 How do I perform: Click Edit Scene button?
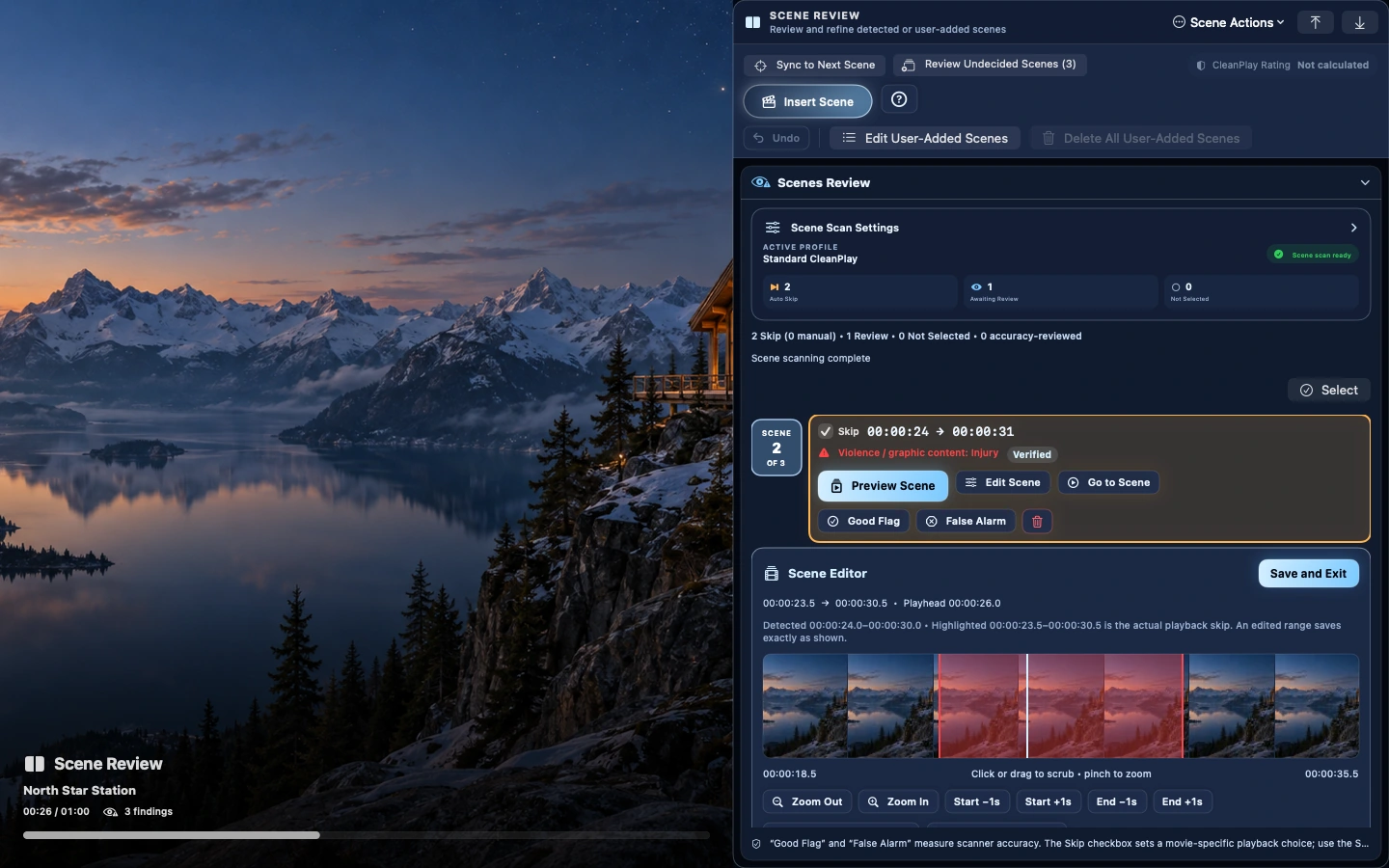(1003, 482)
